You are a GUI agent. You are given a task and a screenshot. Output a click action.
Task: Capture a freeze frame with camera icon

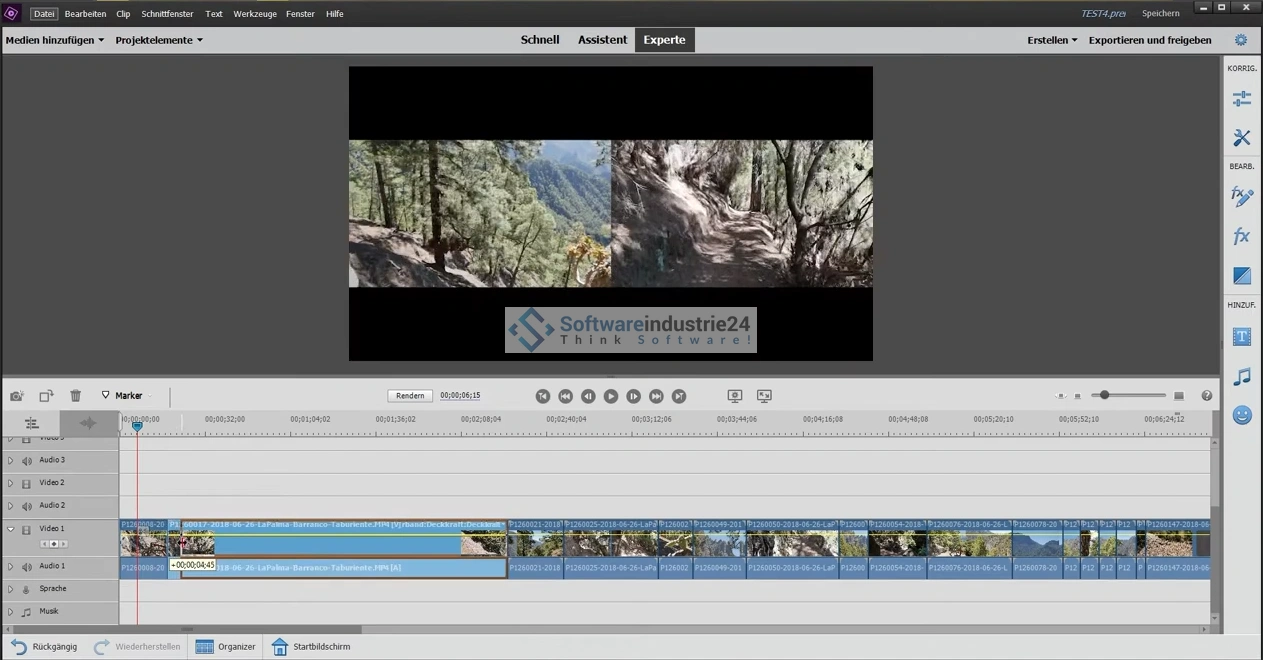[x=17, y=396]
